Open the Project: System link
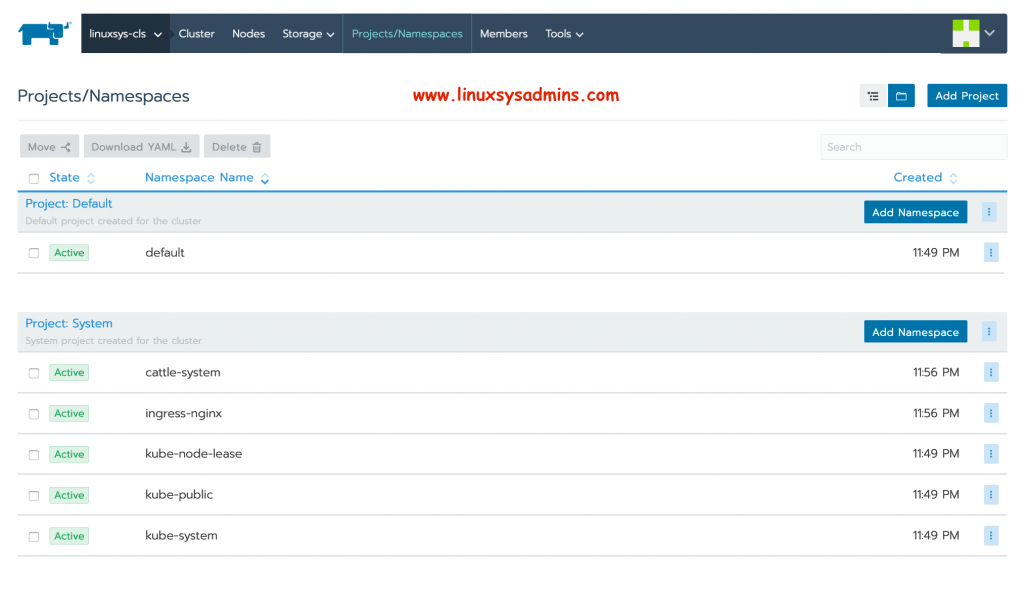The height and width of the screenshot is (594, 1024). (69, 323)
